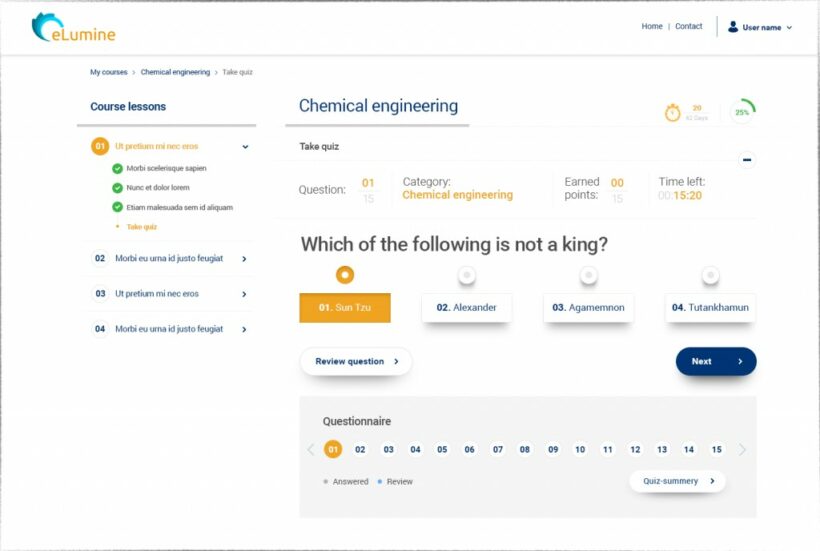Image resolution: width=820 pixels, height=551 pixels.
Task: Jump to question 15 in Questionnaire
Action: pyautogui.click(x=716, y=450)
